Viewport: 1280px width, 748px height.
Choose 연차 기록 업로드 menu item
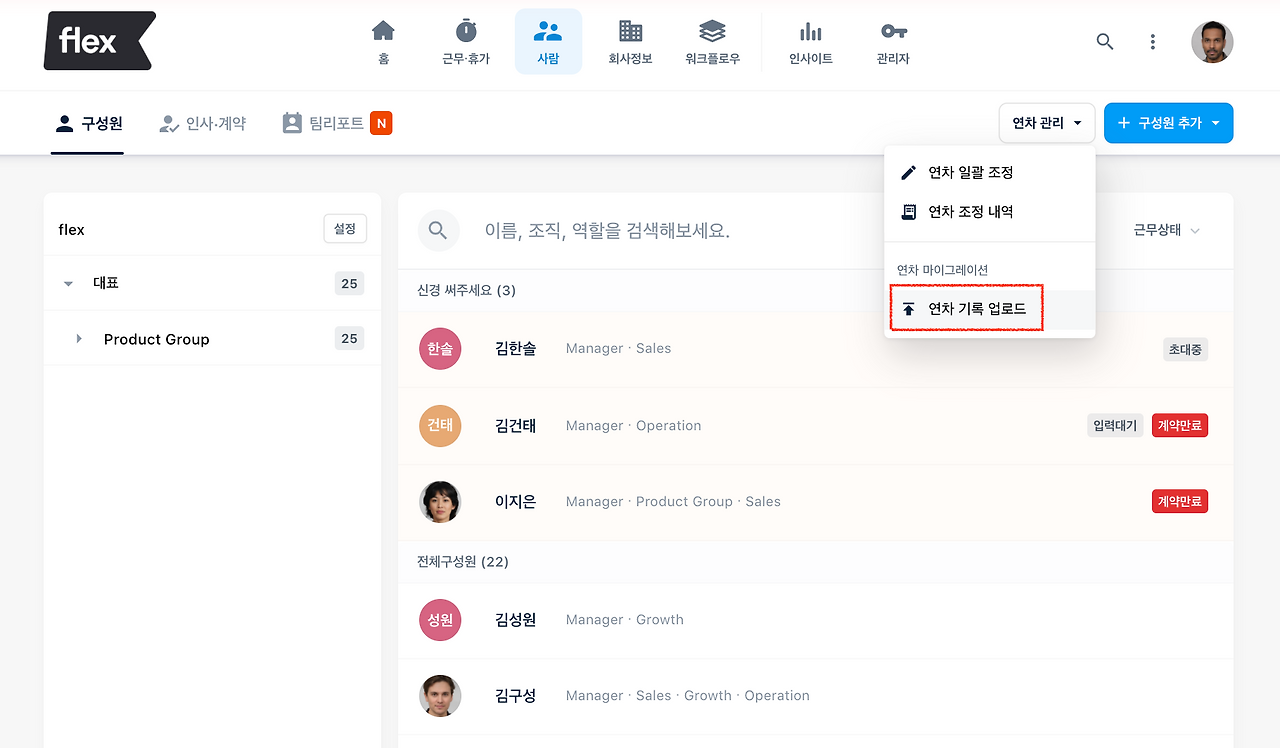click(990, 309)
